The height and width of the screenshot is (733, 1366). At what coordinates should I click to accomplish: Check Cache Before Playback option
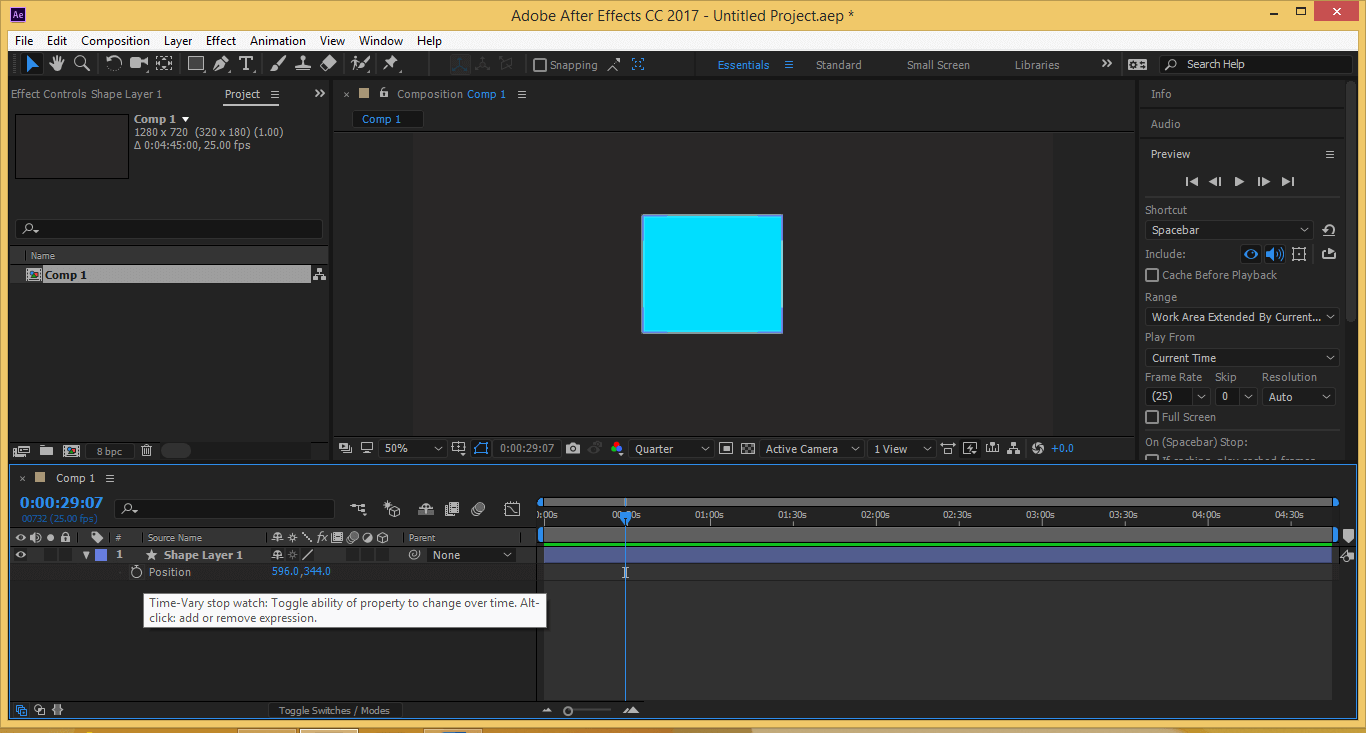click(1152, 275)
